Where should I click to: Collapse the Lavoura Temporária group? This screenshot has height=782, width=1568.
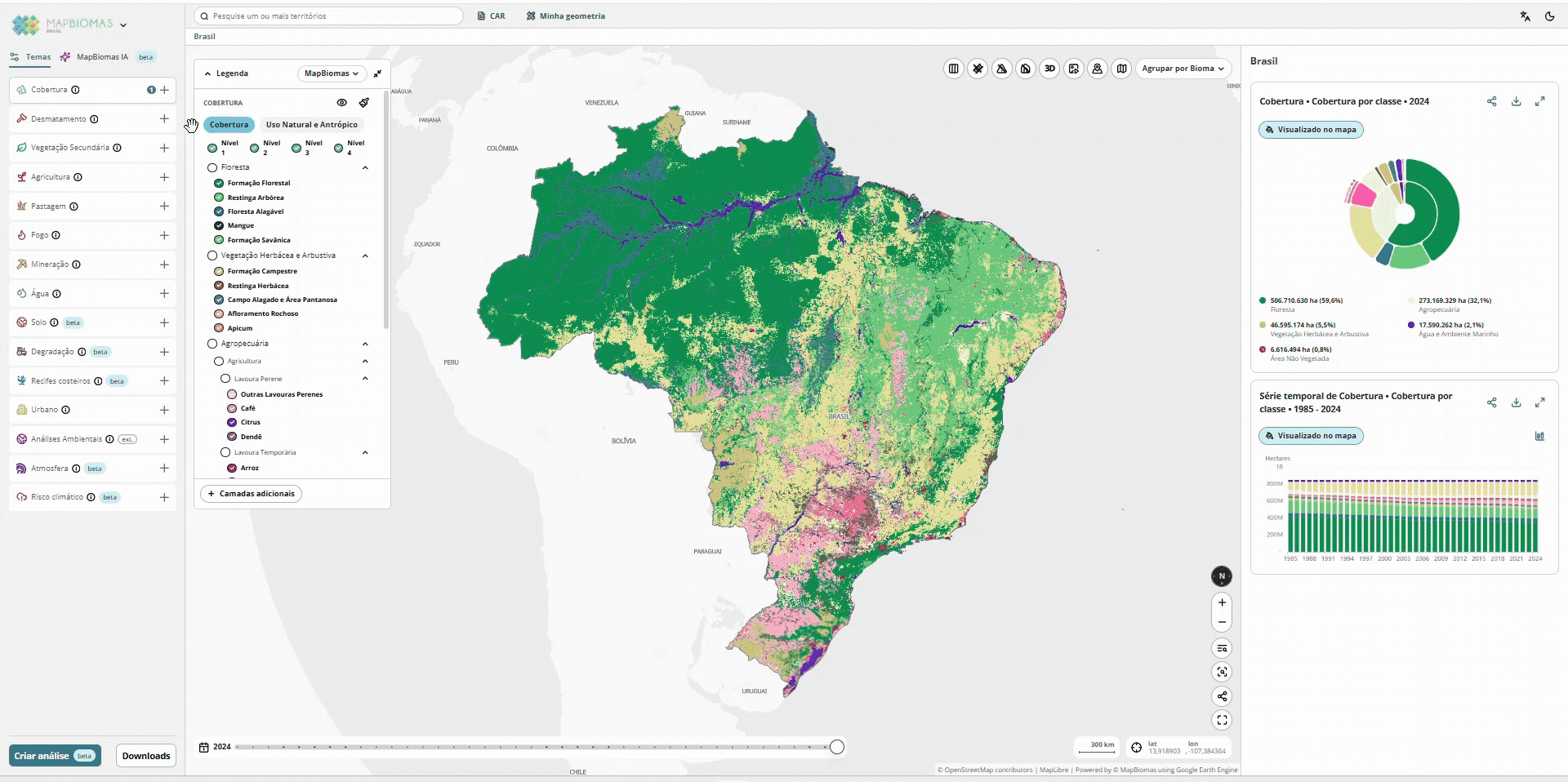(x=365, y=452)
